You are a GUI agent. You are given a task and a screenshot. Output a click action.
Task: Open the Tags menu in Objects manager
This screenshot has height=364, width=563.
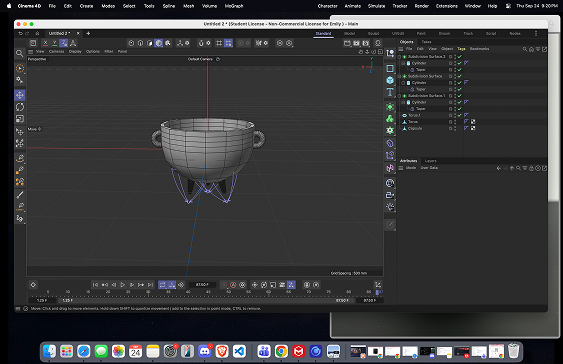pyautogui.click(x=461, y=49)
